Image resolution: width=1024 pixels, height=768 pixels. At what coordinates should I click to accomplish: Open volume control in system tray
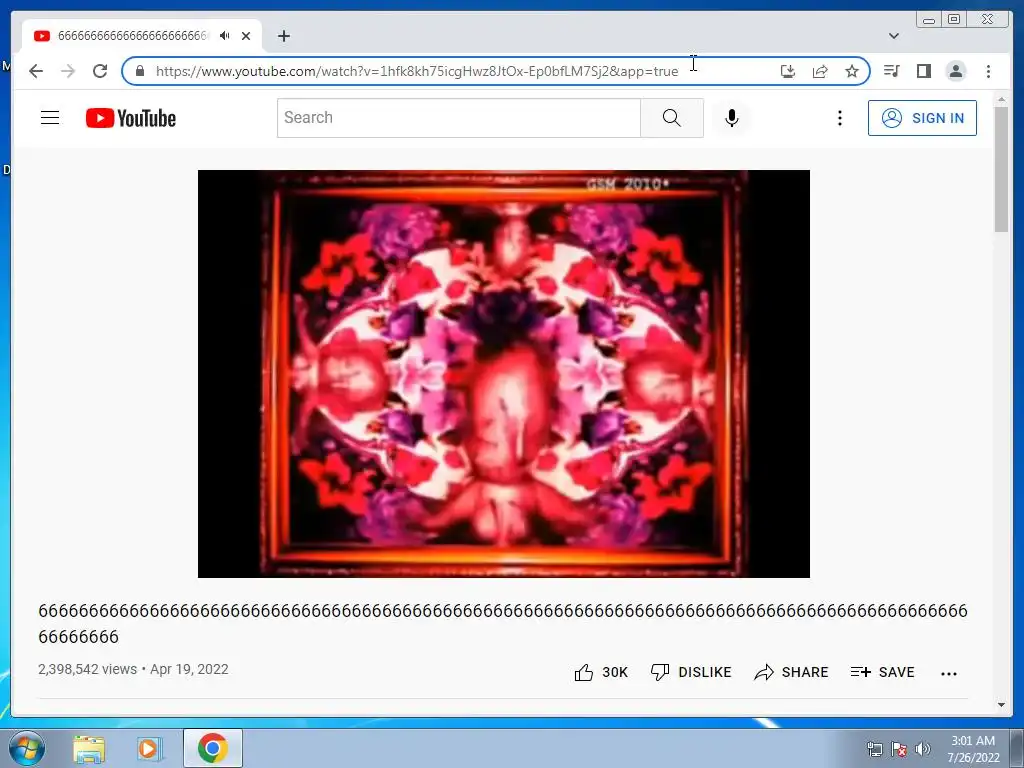pos(923,749)
